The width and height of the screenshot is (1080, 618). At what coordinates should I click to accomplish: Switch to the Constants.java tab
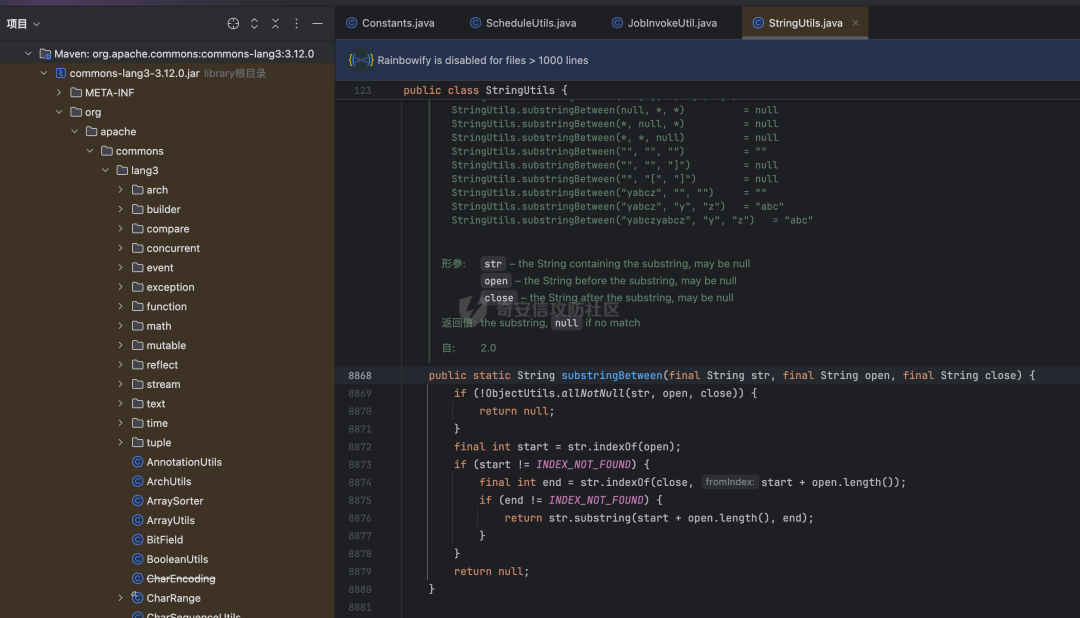coord(391,23)
